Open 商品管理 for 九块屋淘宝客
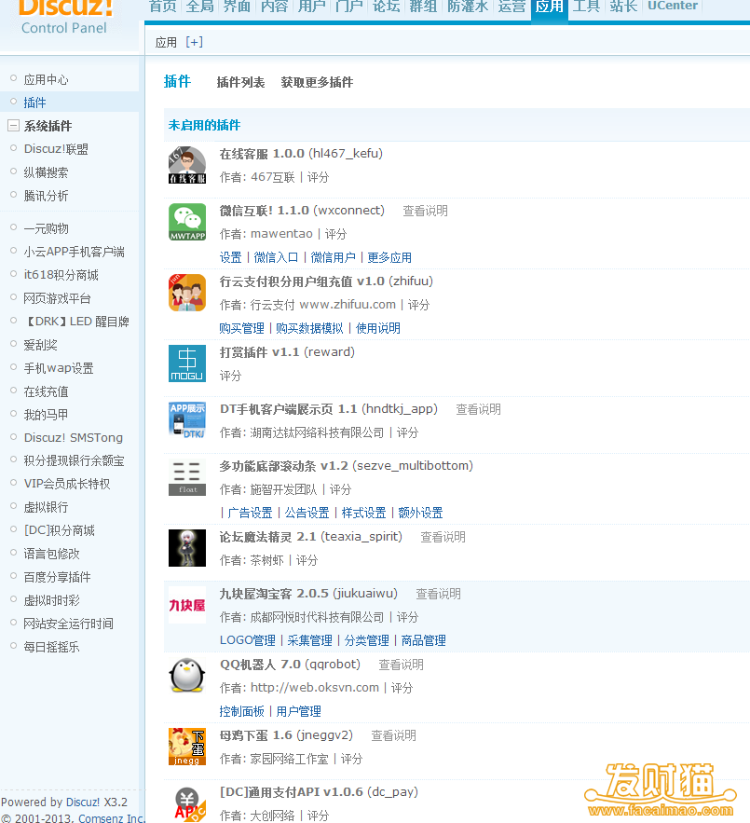This screenshot has width=750, height=823. 424,640
